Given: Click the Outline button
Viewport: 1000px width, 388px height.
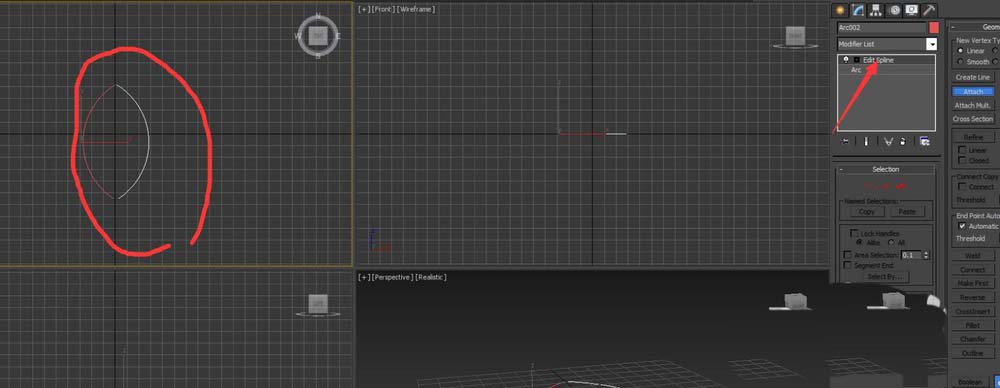Looking at the screenshot, I should click(973, 353).
